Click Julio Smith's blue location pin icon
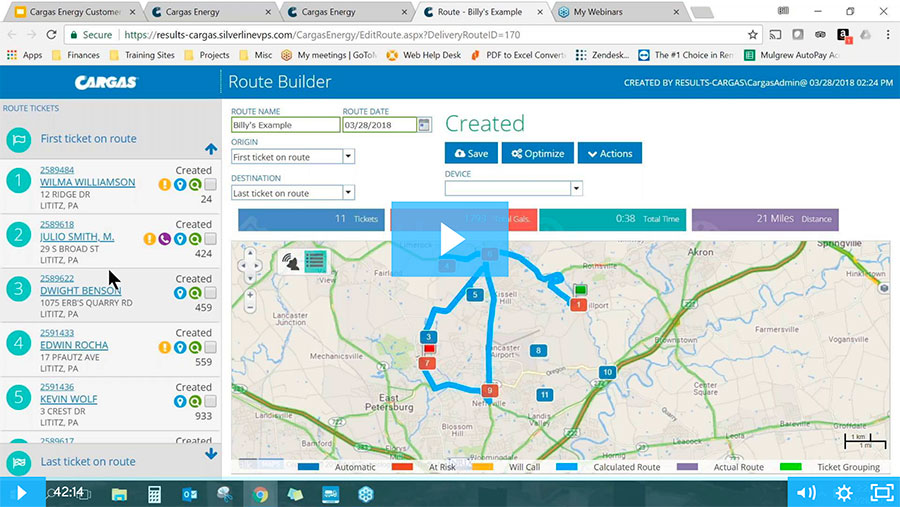This screenshot has height=507, width=900. [x=180, y=239]
